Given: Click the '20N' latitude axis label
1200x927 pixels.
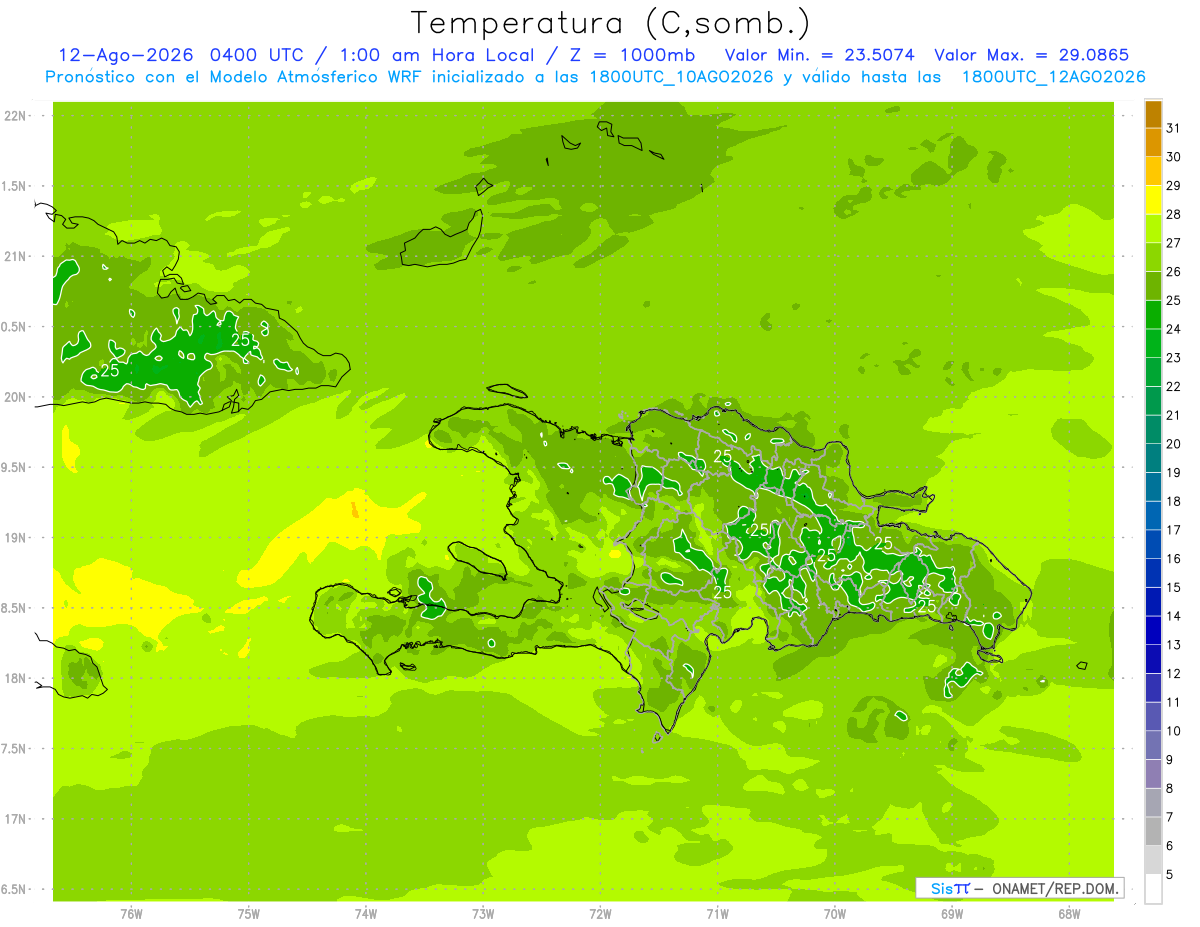Looking at the screenshot, I should click(16, 397).
